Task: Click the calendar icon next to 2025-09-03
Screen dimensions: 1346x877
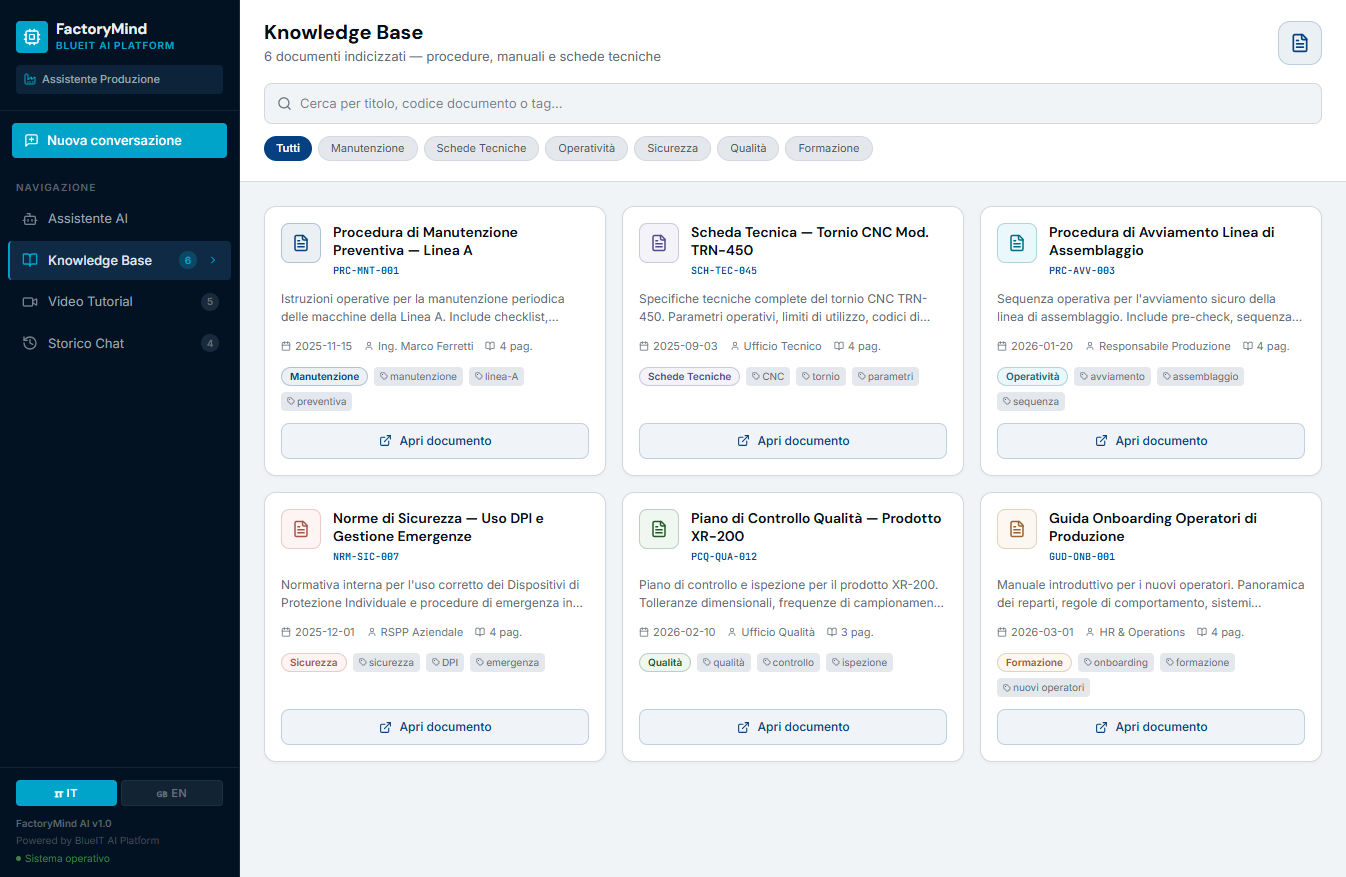Action: (644, 346)
